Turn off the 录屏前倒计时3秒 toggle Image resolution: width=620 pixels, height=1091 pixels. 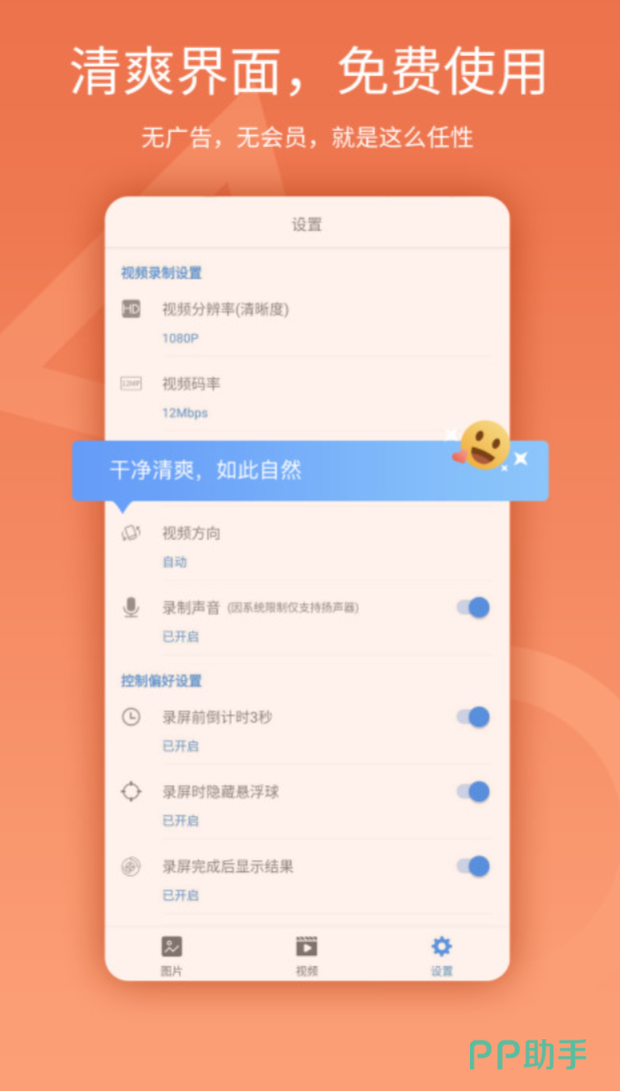click(x=473, y=717)
